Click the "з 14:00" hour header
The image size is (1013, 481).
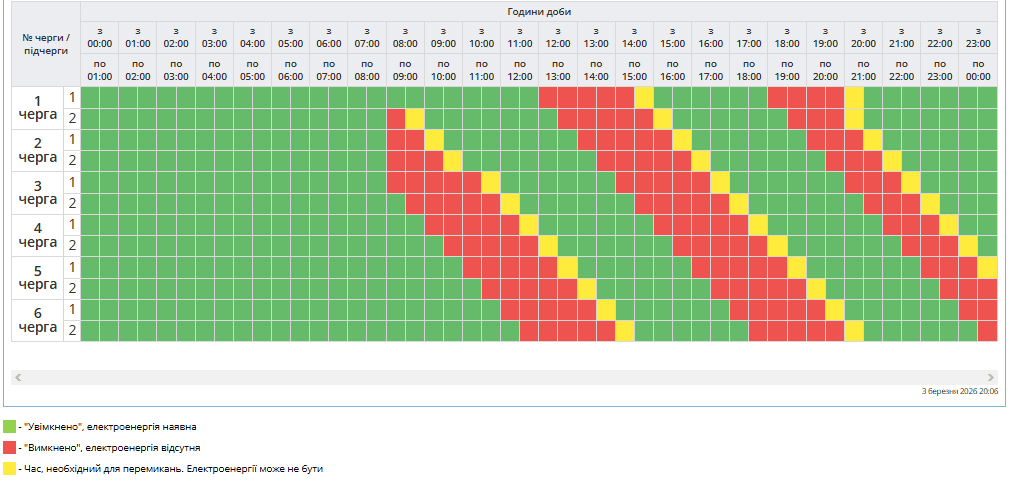click(634, 37)
